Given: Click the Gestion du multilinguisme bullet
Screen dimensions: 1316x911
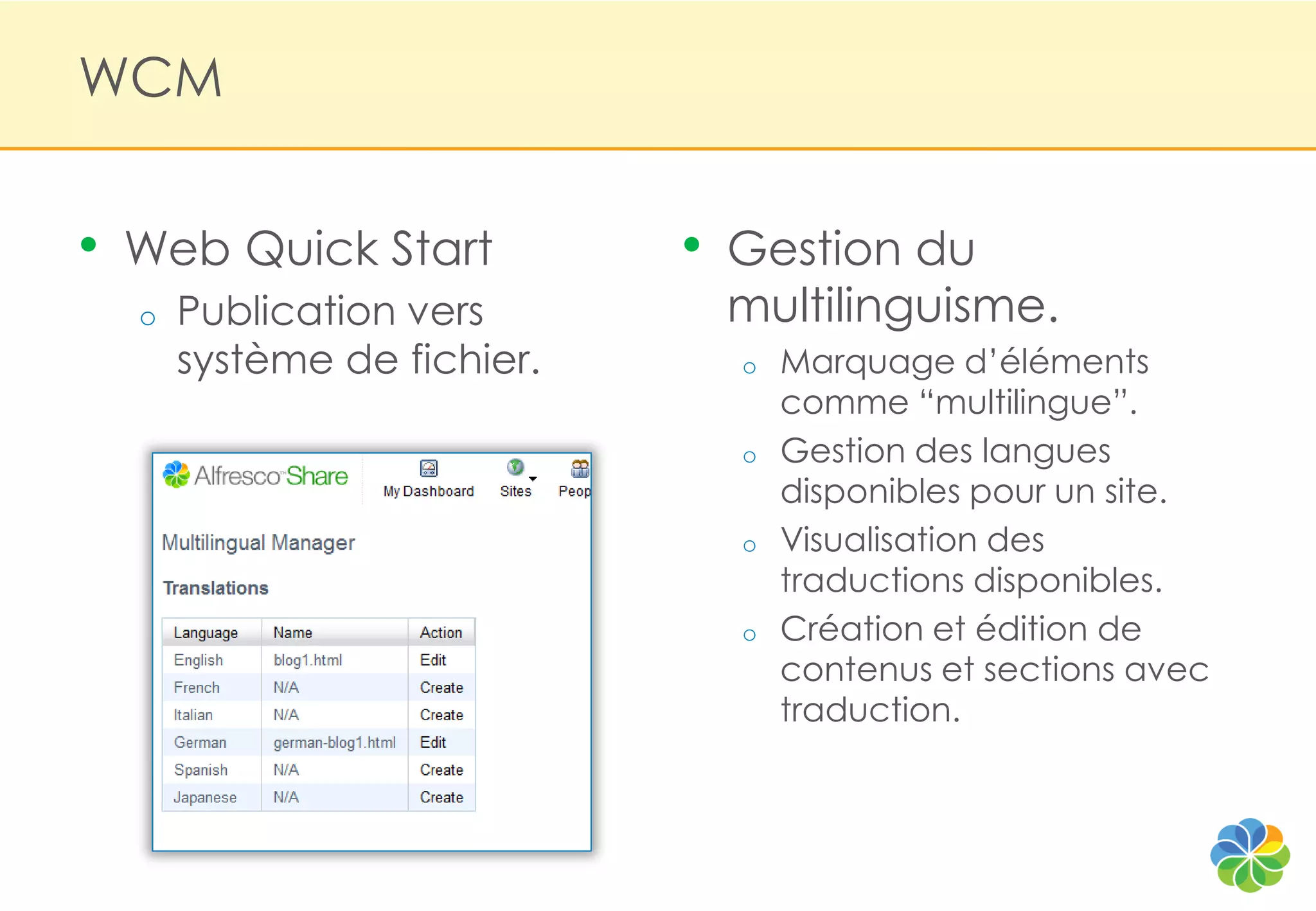Looking at the screenshot, I should point(893,276).
